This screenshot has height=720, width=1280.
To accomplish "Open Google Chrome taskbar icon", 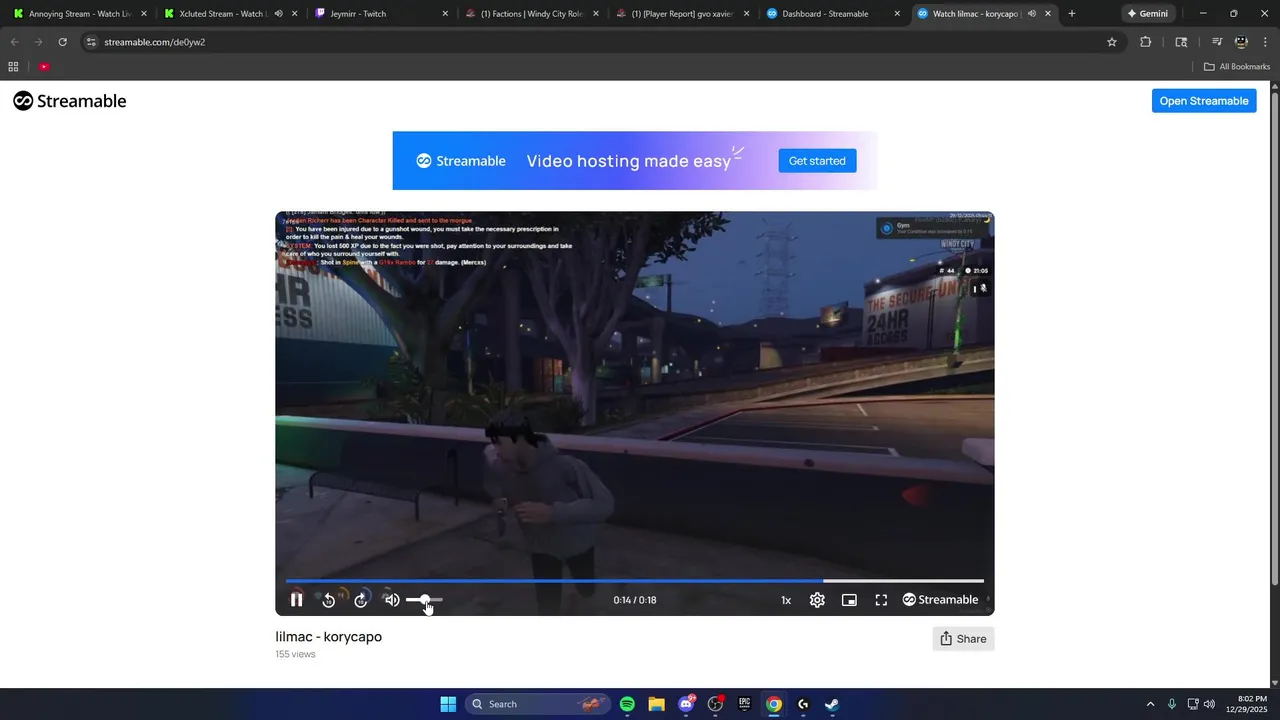I will click(774, 704).
